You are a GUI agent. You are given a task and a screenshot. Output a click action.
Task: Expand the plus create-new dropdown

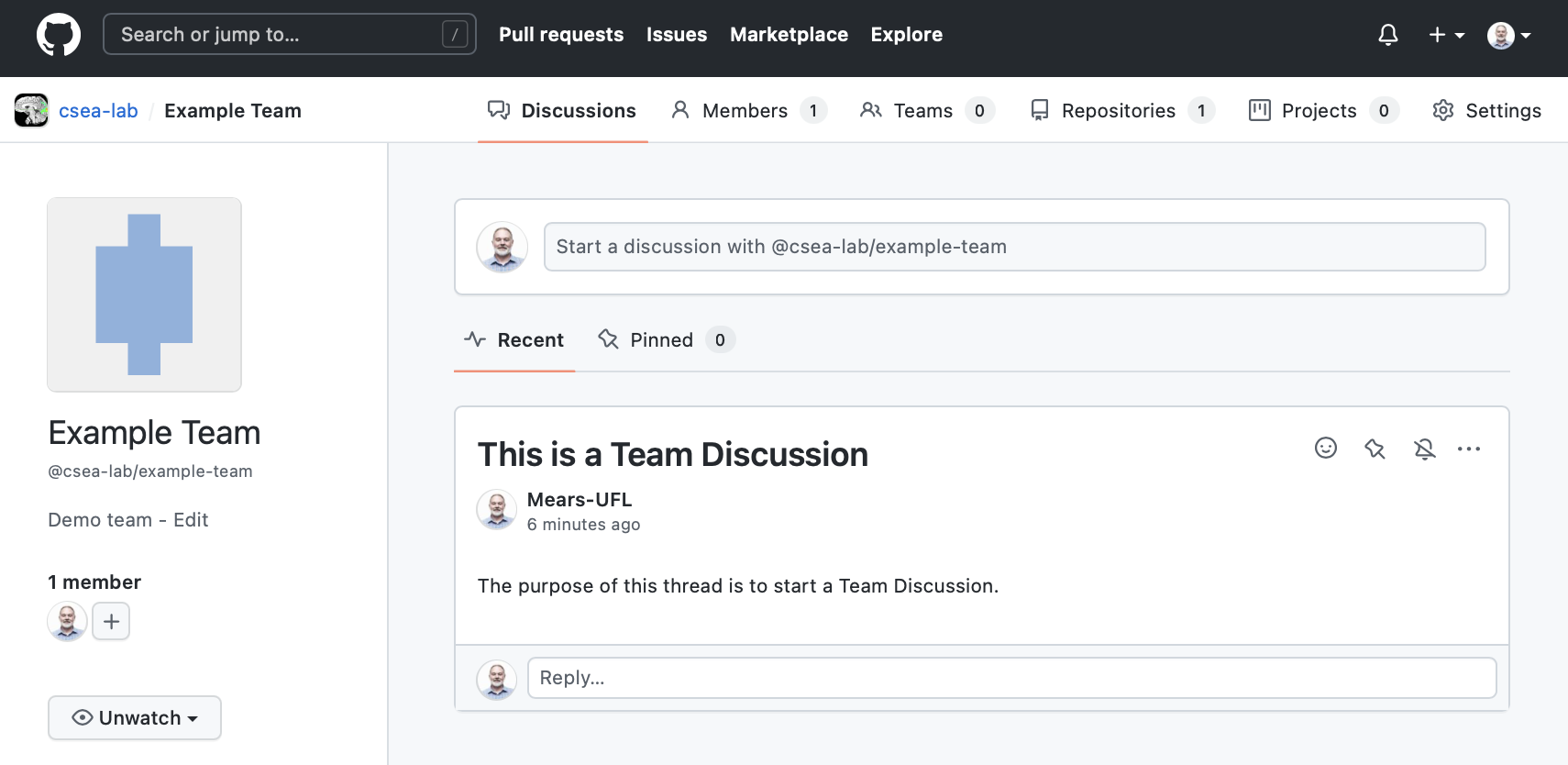1446,35
